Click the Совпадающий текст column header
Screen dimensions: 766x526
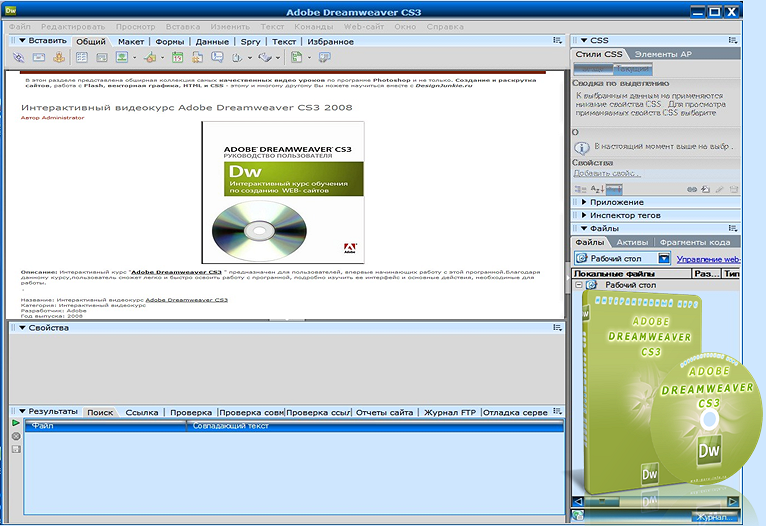point(375,426)
